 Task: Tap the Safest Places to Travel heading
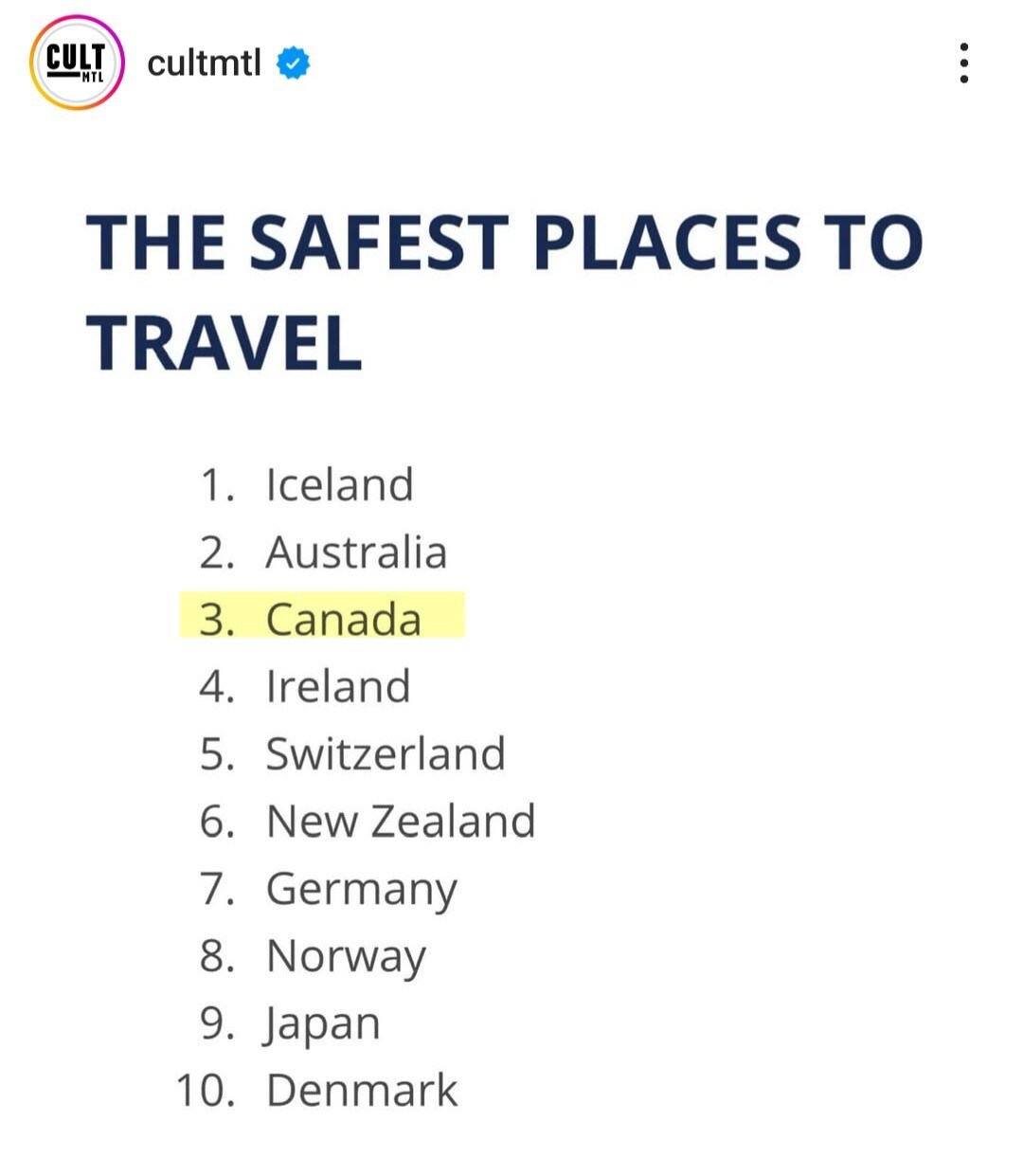point(504,292)
